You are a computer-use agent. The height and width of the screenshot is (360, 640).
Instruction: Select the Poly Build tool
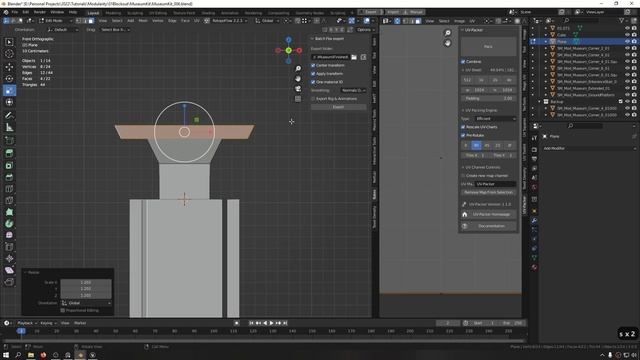[9, 212]
